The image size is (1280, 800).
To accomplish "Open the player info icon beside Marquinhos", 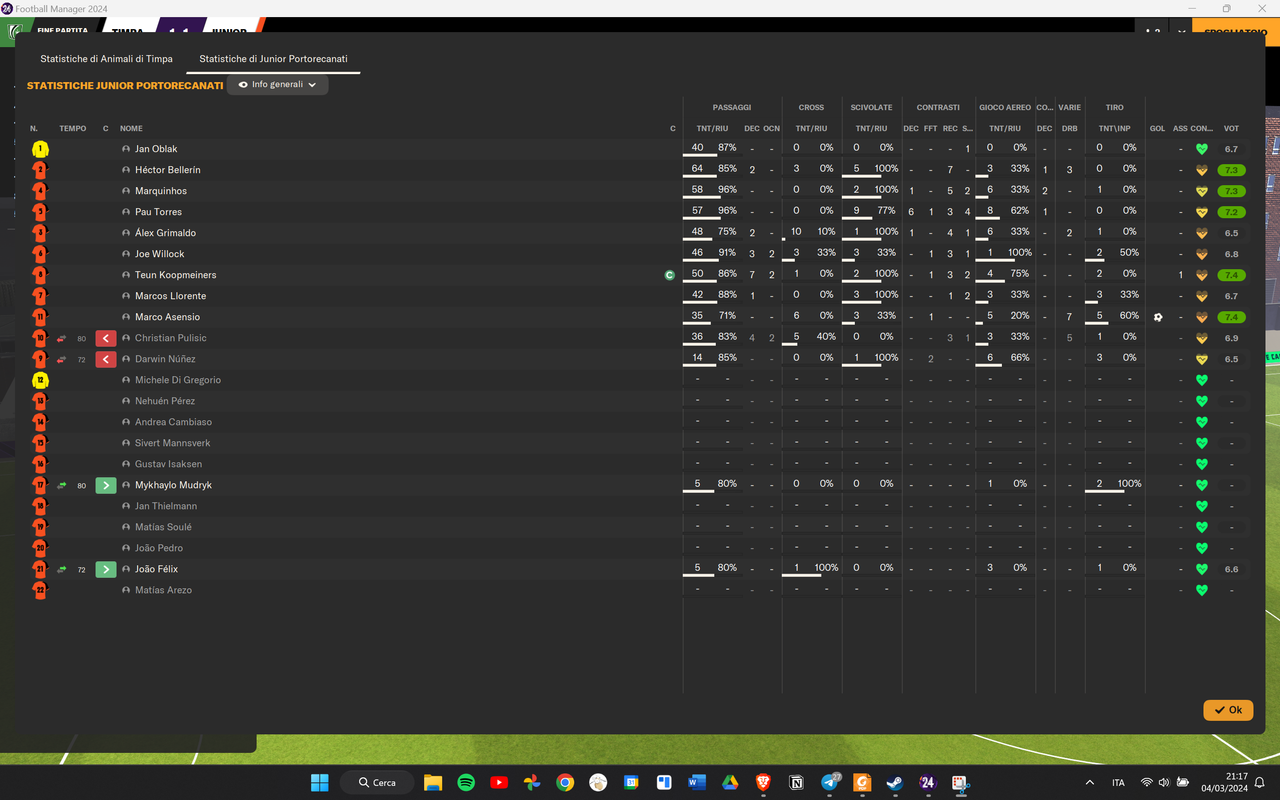I will click(126, 191).
